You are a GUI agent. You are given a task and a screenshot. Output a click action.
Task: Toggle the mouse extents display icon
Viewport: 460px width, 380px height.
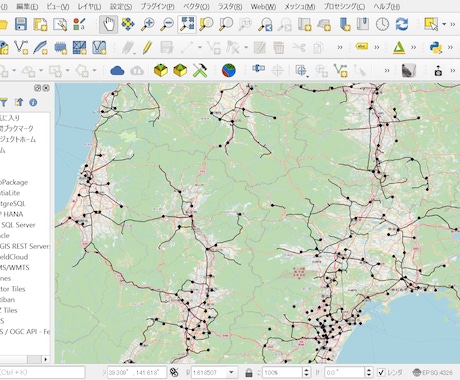pyautogui.click(x=174, y=372)
